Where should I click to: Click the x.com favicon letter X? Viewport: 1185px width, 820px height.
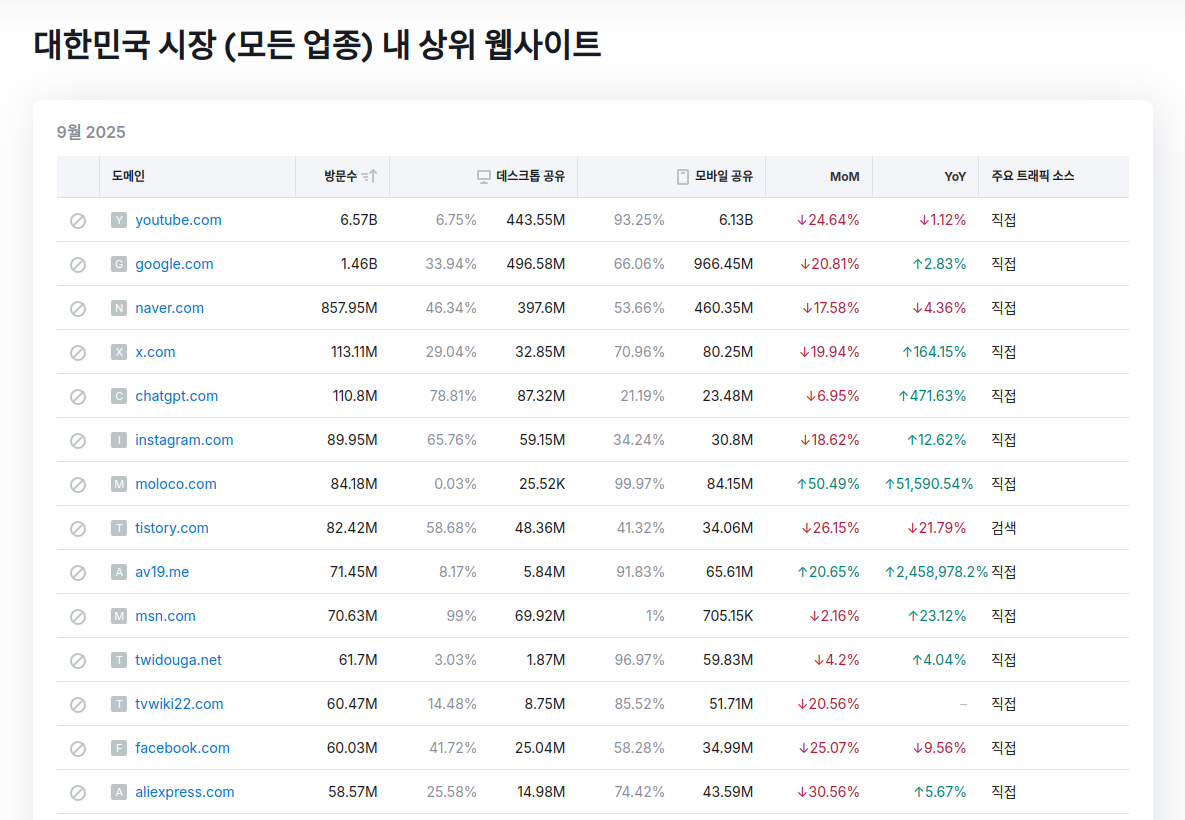[119, 351]
